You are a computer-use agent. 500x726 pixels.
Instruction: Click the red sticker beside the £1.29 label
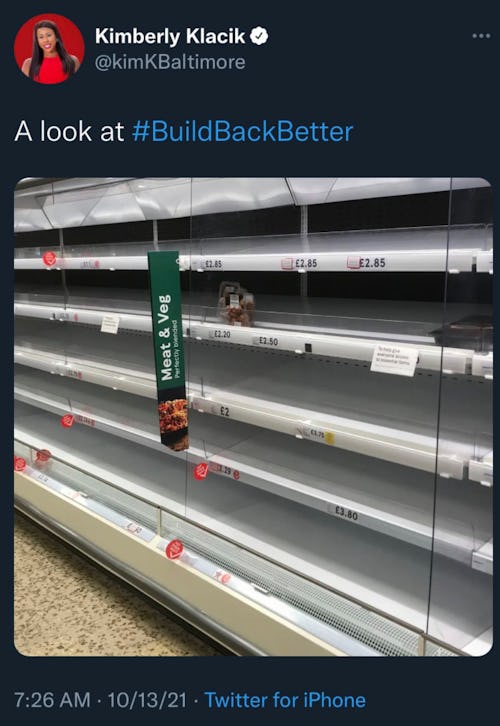201,472
